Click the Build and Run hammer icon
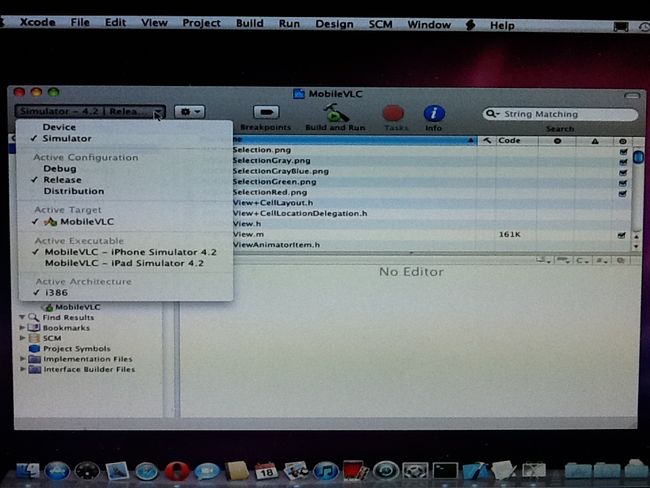650x488 pixels. 335,113
